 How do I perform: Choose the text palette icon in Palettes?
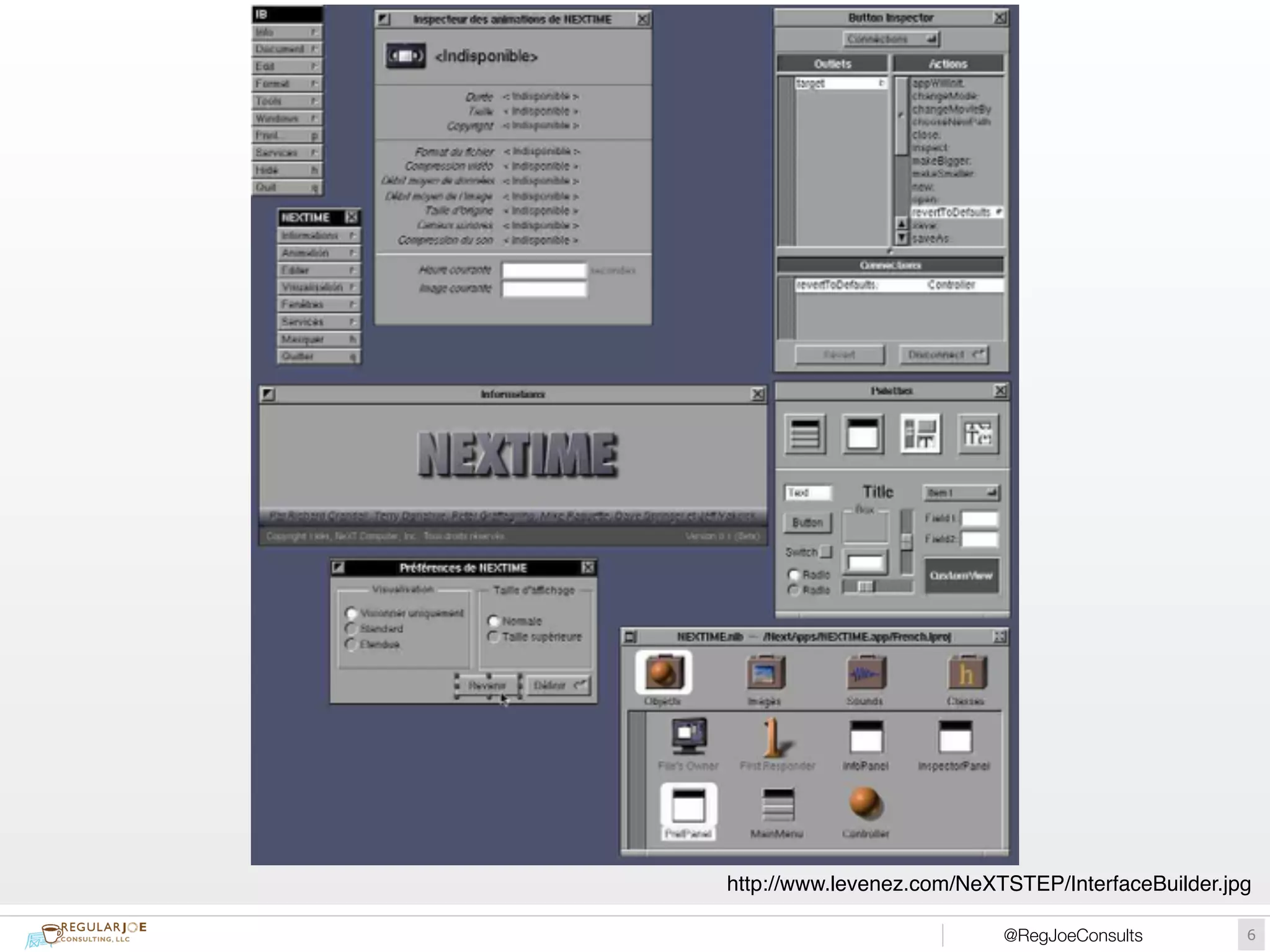point(978,434)
